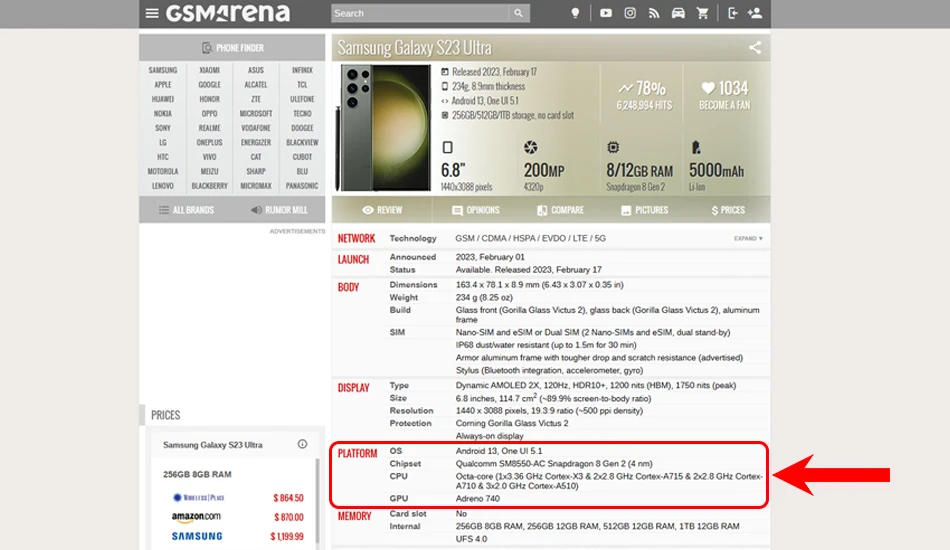
Task: Open the Samsung $1,199.99 offer
Action: 238,536
